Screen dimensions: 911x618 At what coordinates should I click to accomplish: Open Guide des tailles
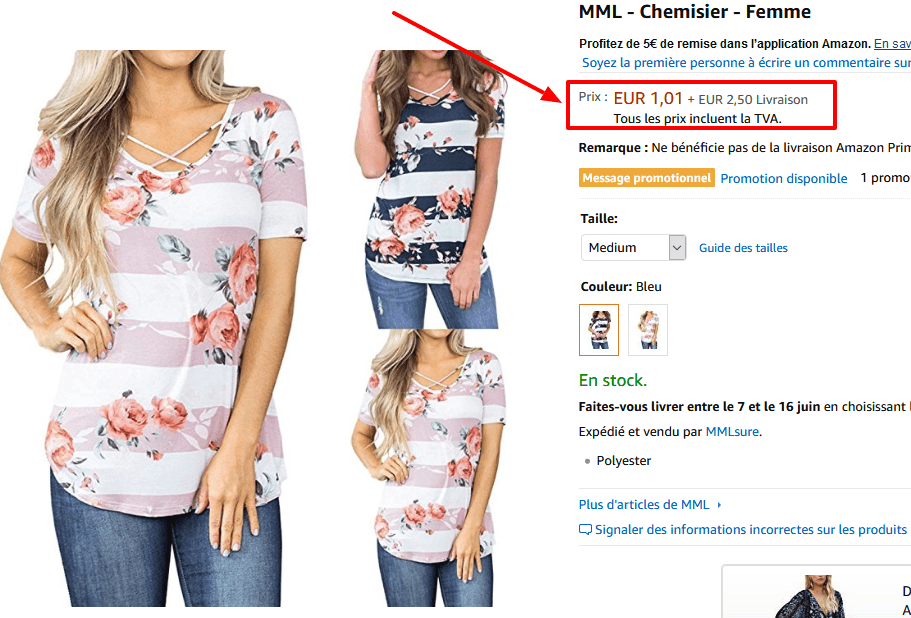[x=743, y=247]
